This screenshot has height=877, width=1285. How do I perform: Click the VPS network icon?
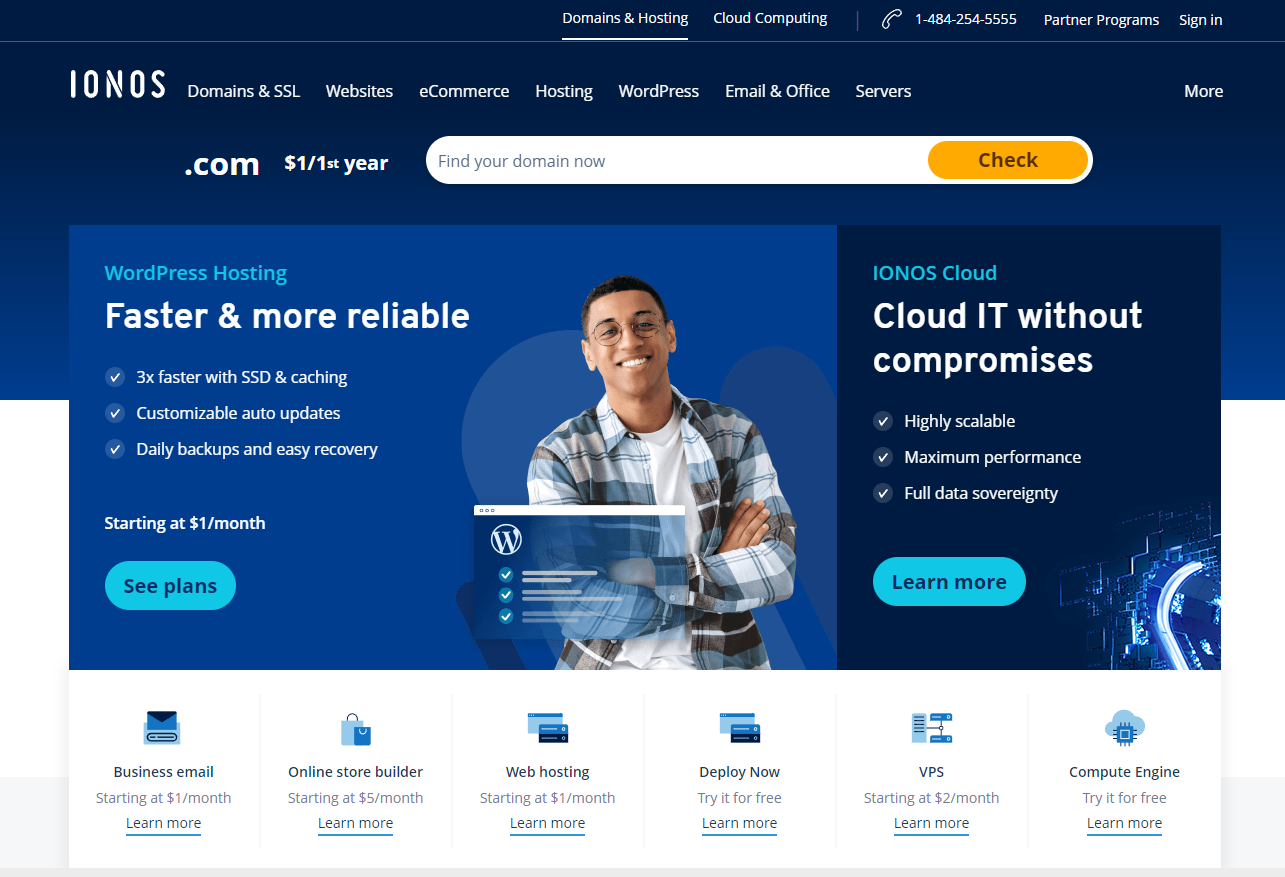932,728
